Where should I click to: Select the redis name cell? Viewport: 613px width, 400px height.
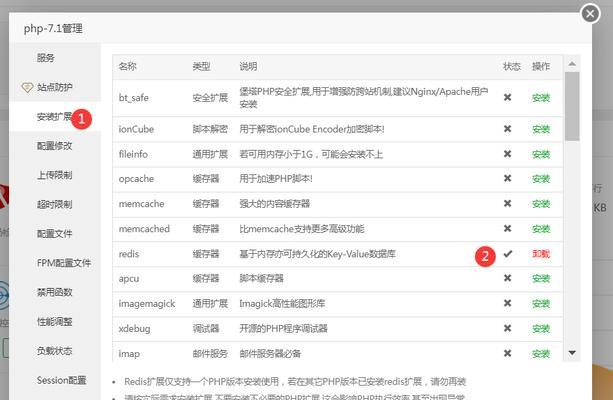(x=129, y=254)
